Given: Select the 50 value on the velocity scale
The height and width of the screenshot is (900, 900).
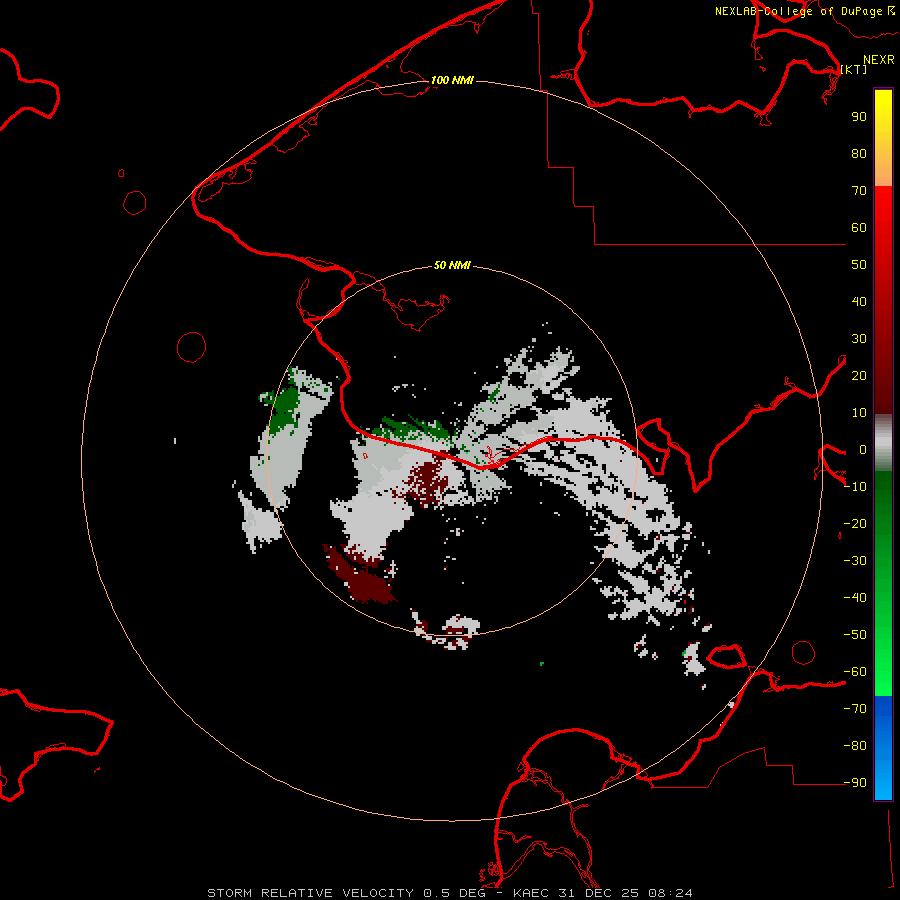Looking at the screenshot, I should pyautogui.click(x=859, y=265).
